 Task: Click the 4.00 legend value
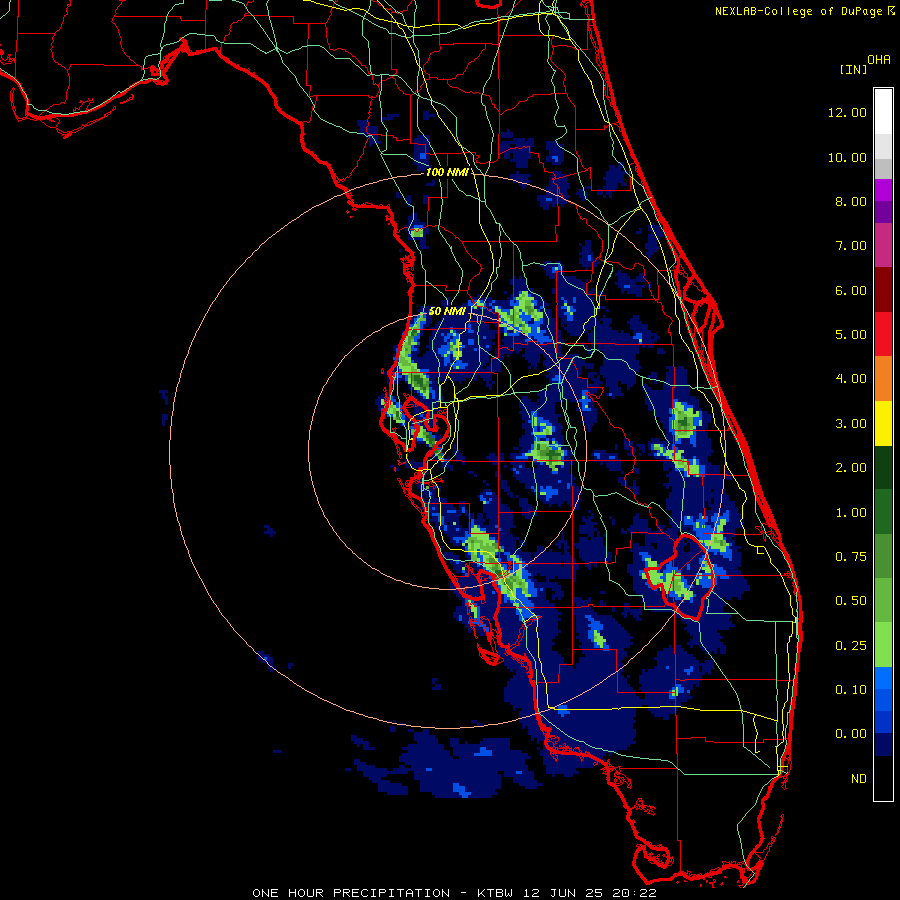(x=851, y=379)
